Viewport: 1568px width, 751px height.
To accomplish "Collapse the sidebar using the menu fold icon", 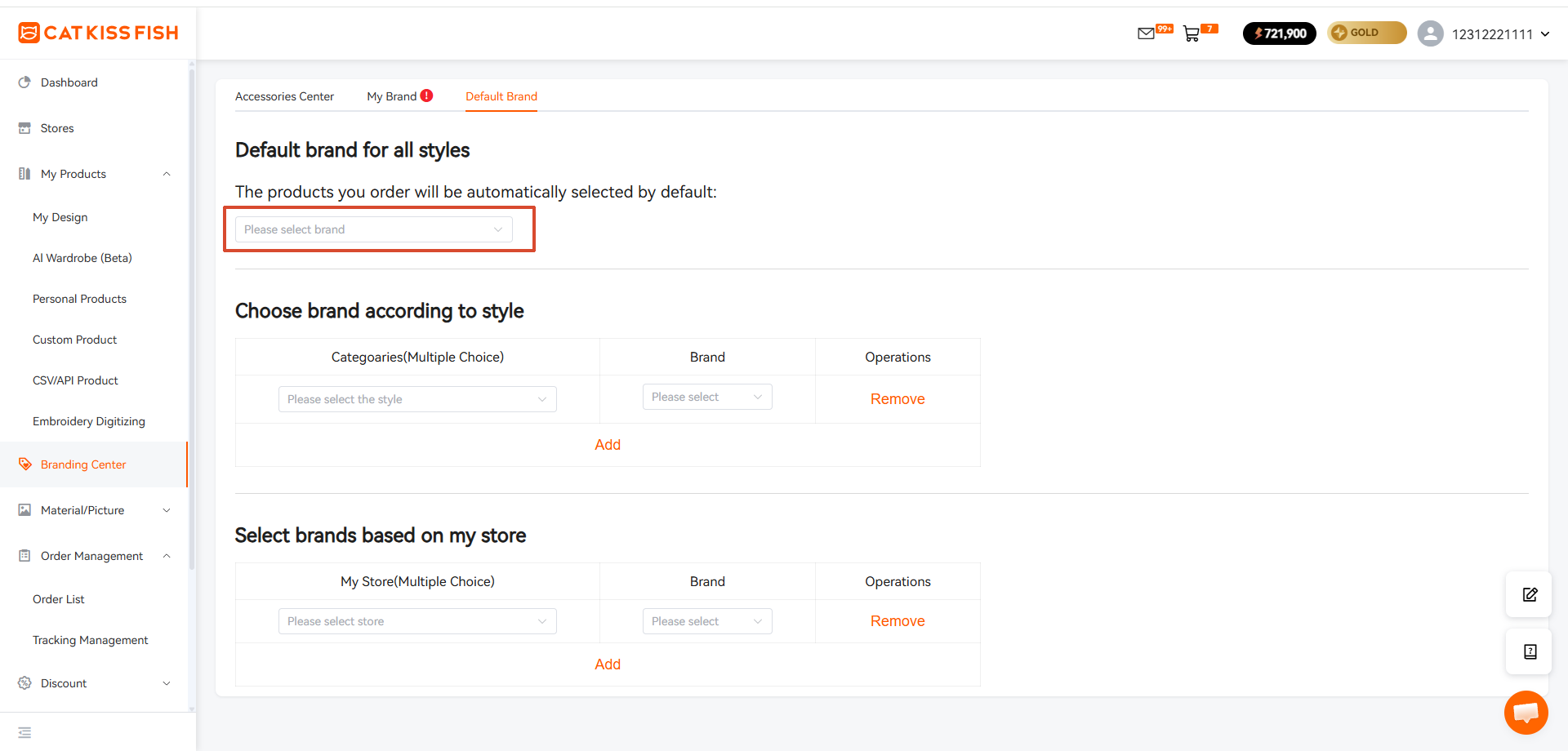I will (x=24, y=732).
